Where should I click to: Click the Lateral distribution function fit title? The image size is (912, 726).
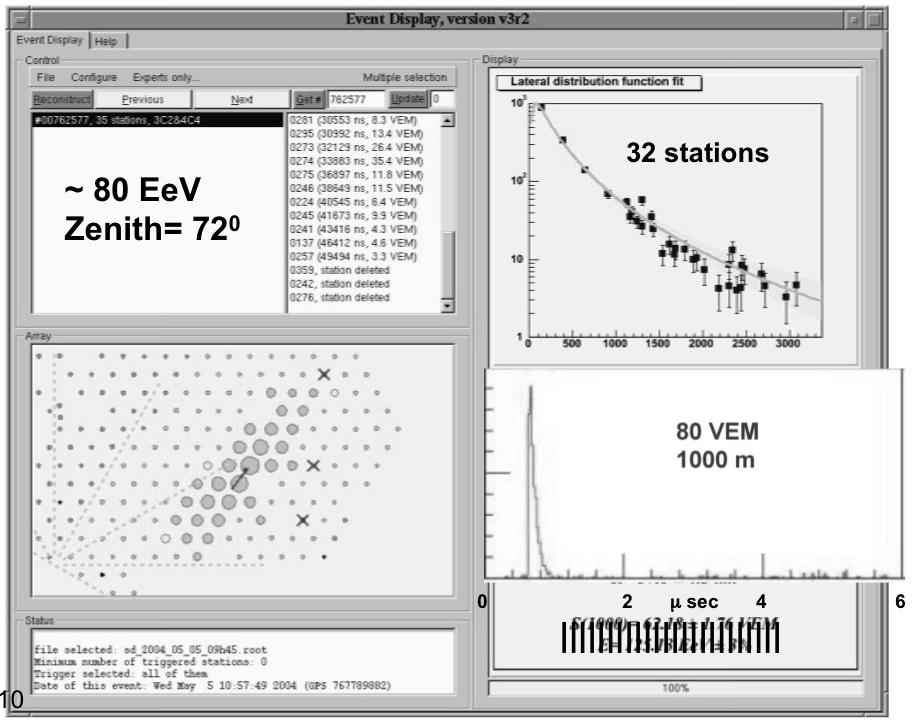pyautogui.click(x=598, y=82)
